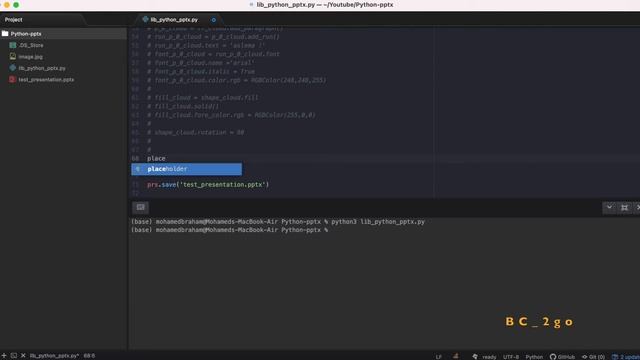Change the Python grammar selector
Screen dimensions: 640x360
click(x=534, y=357)
